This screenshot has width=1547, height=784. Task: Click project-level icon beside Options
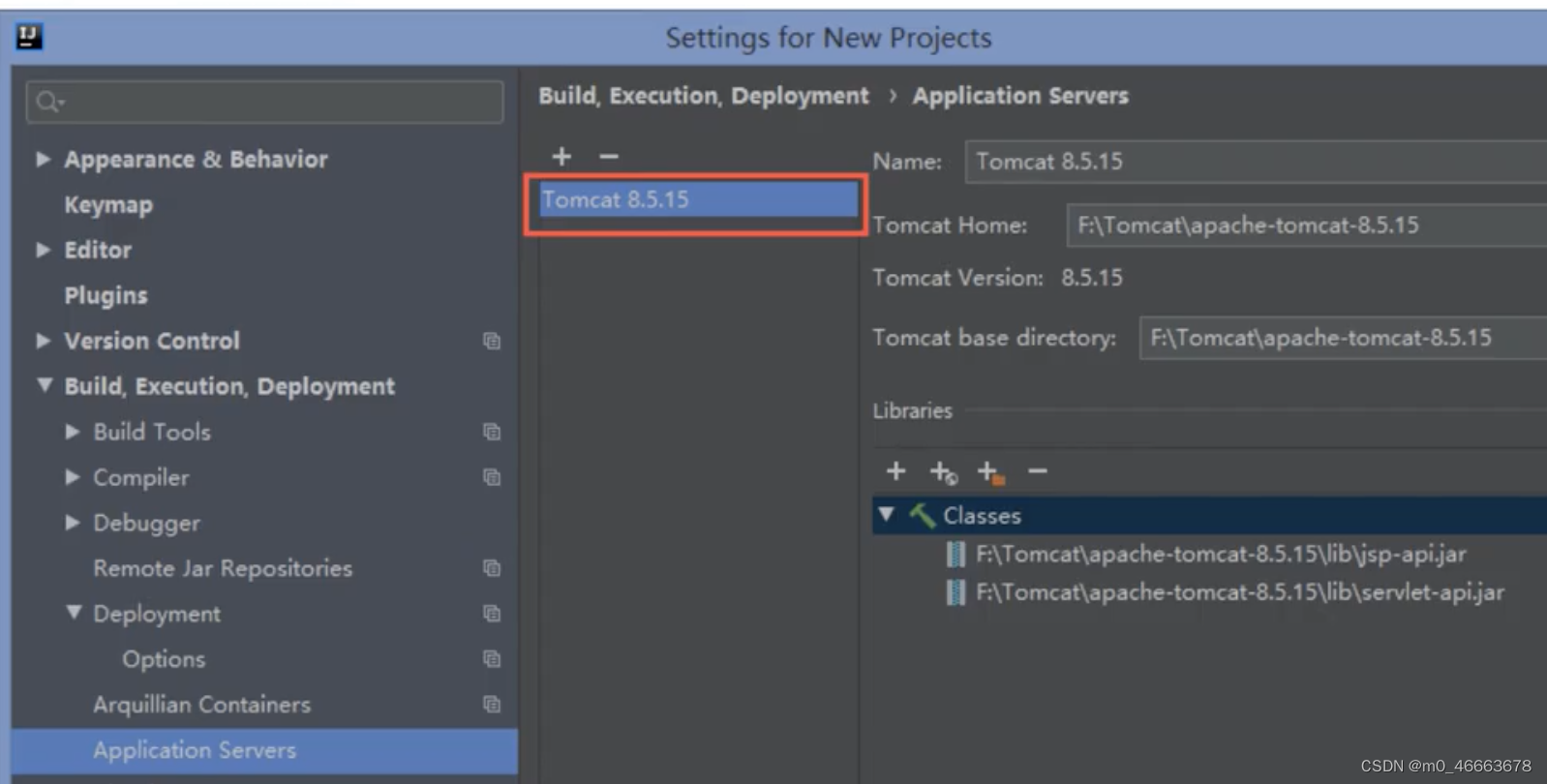492,659
